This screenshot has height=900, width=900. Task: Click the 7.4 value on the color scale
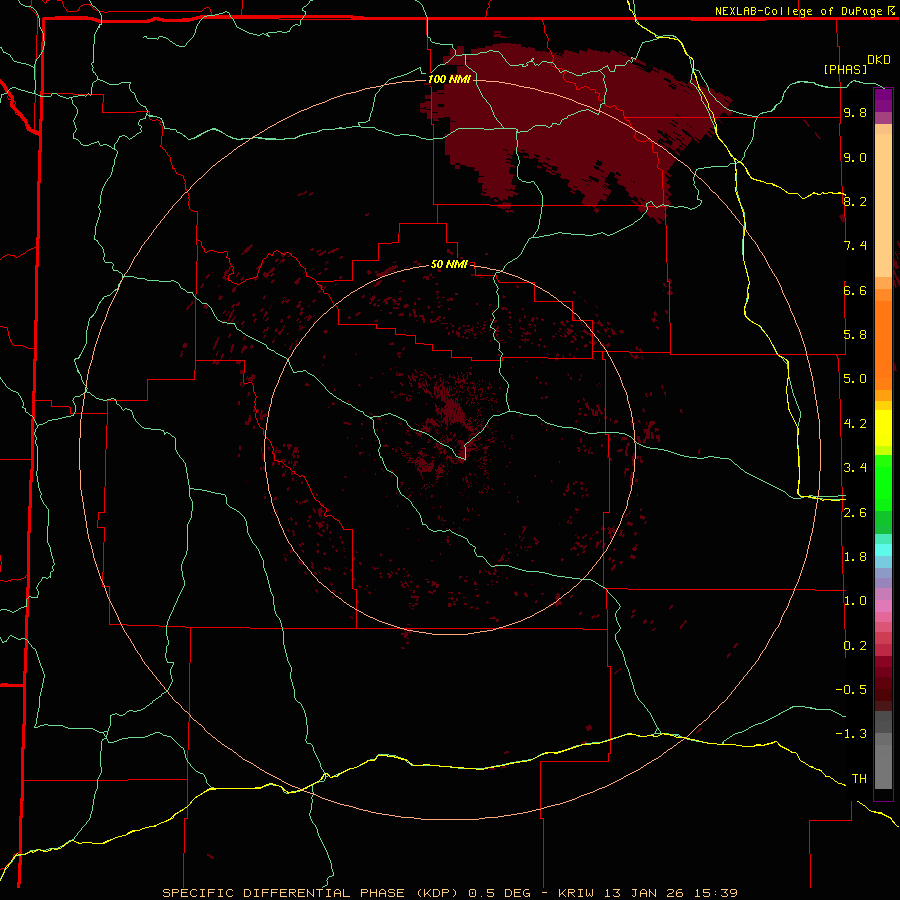[855, 246]
